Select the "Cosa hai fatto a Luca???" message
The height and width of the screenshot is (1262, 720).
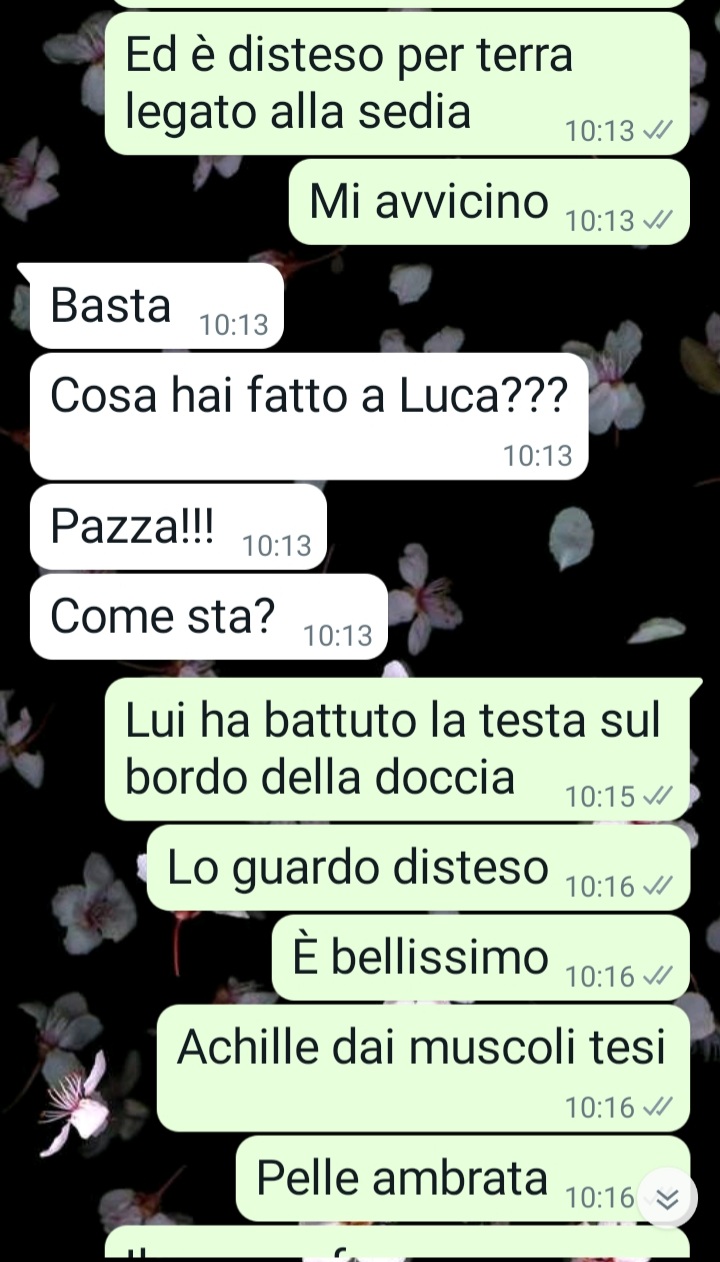pyautogui.click(x=309, y=417)
